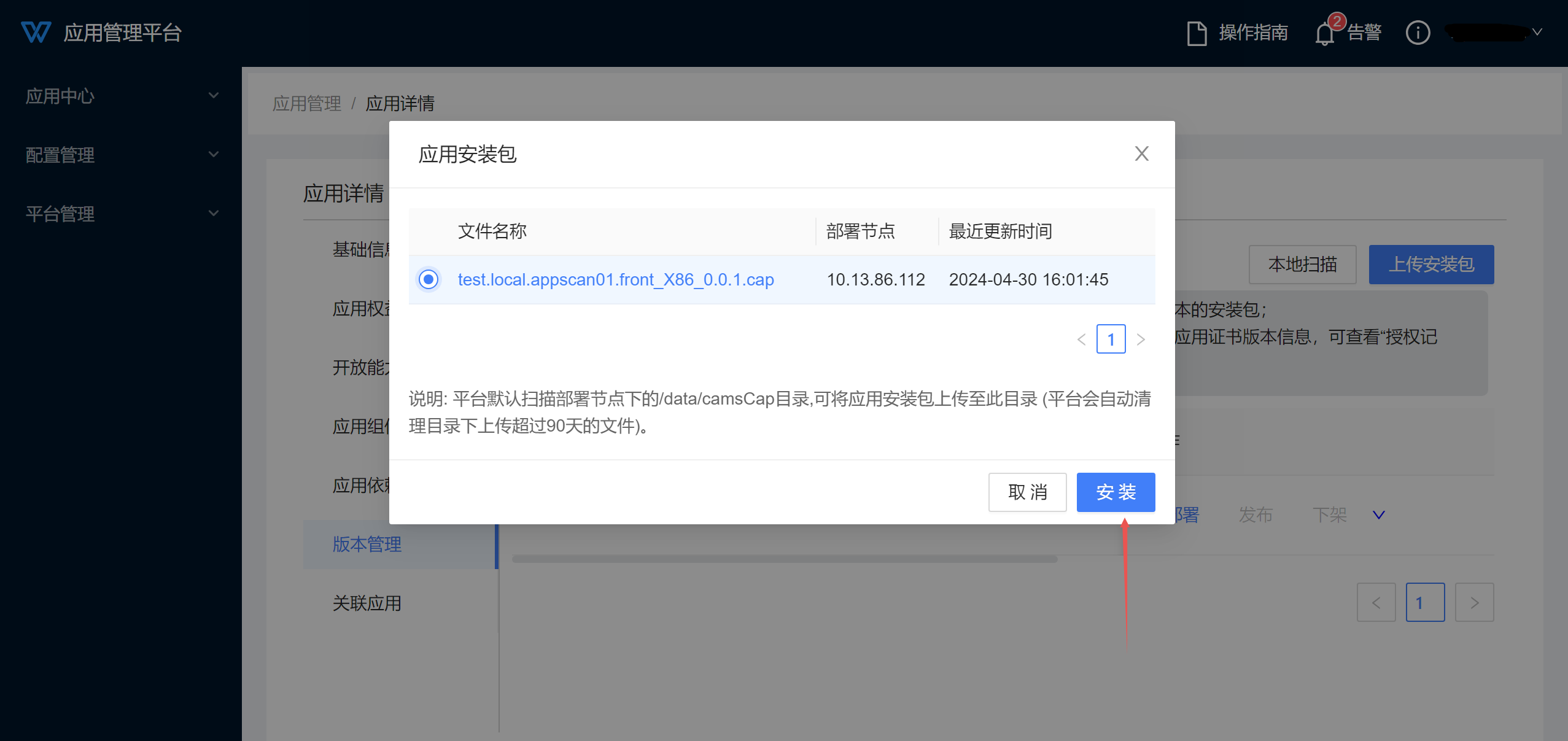Click the W platform logo icon
The width and height of the screenshot is (1568, 741).
pos(36,32)
